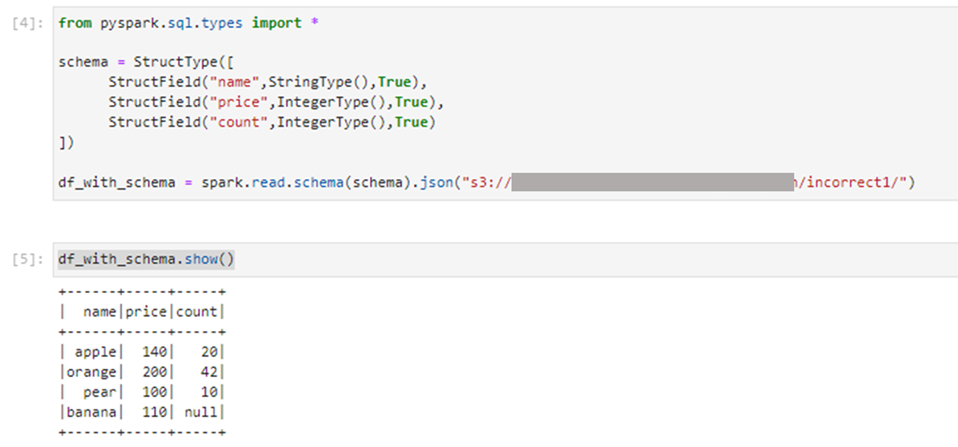The width and height of the screenshot is (958, 447).
Task: Click price value 200 in orange row
Action: point(155,372)
